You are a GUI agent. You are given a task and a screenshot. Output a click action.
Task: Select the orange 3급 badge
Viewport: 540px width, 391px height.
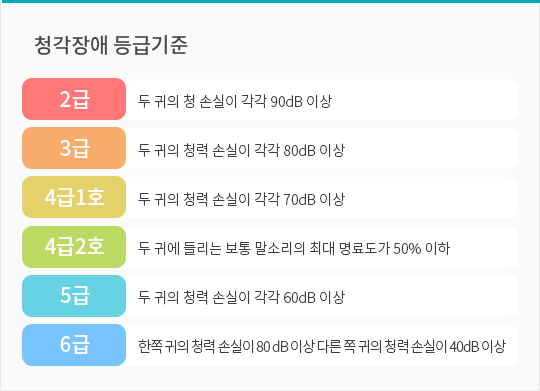(x=74, y=148)
